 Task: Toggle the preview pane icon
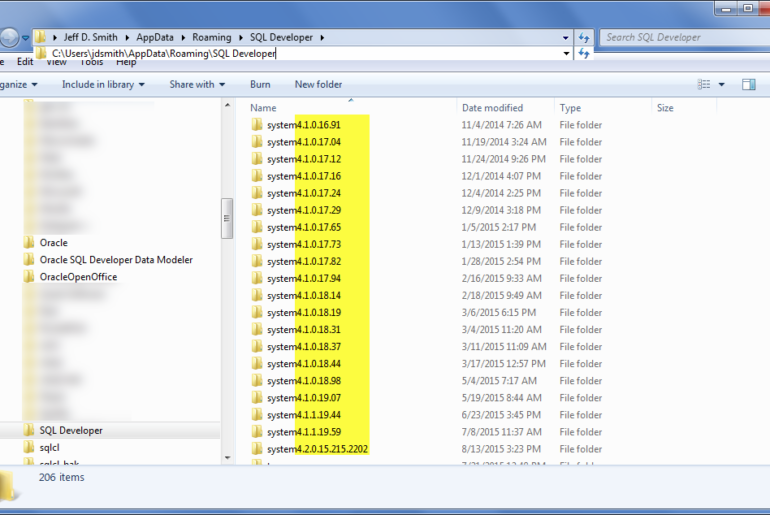tap(748, 84)
